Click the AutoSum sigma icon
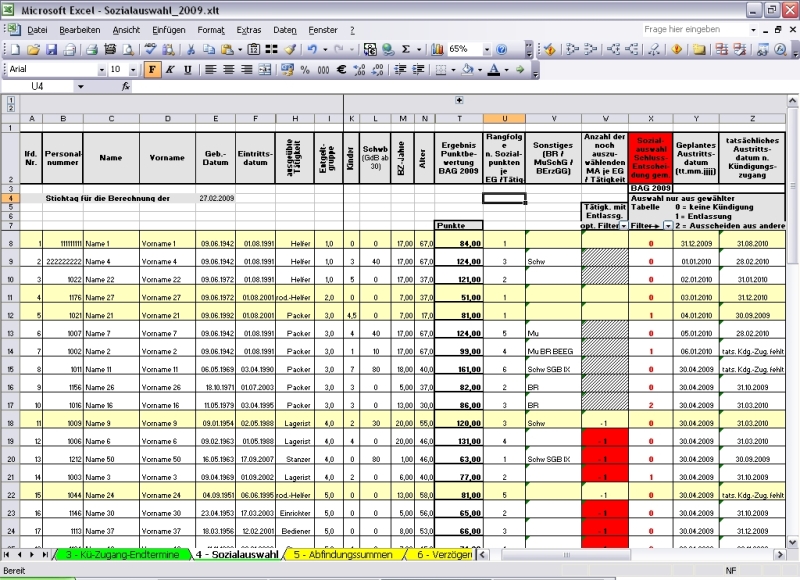The width and height of the screenshot is (800, 580). (x=406, y=49)
